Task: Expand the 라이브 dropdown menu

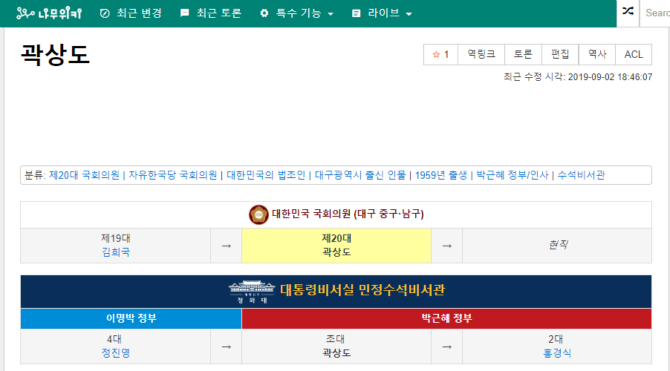Action: coord(382,13)
